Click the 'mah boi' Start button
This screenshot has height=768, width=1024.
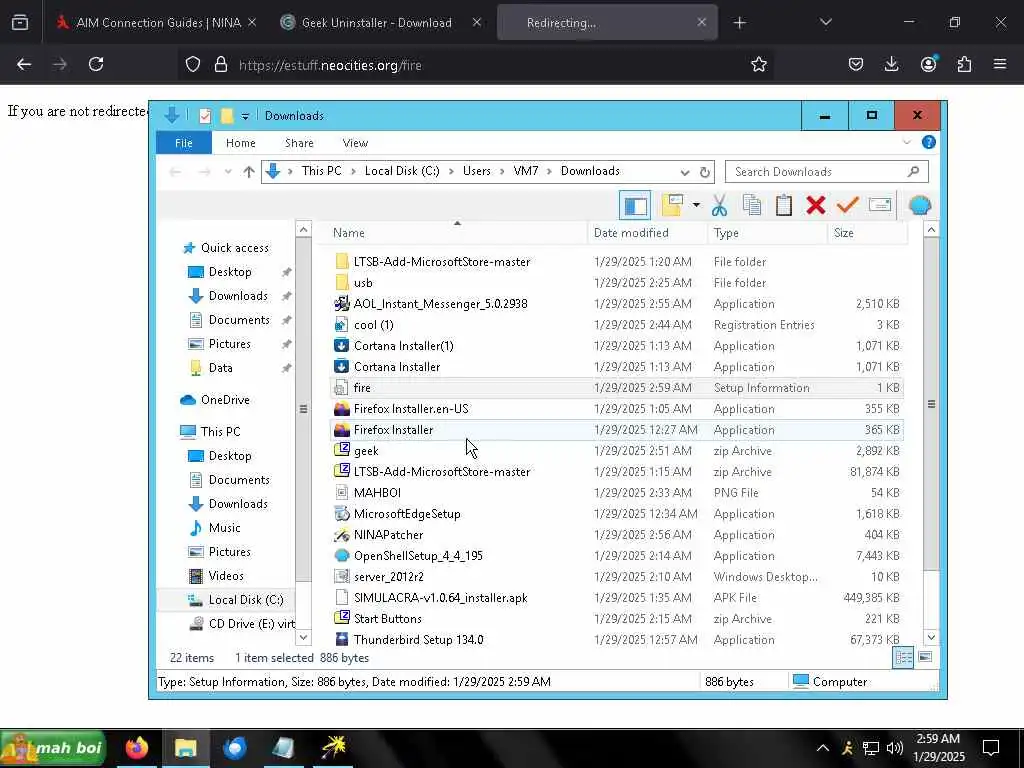pos(54,748)
